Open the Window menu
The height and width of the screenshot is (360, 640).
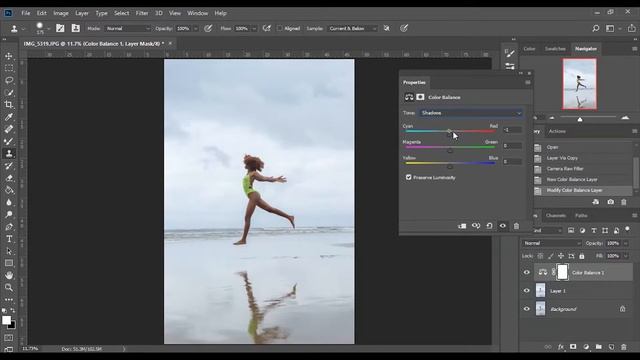tap(198, 13)
